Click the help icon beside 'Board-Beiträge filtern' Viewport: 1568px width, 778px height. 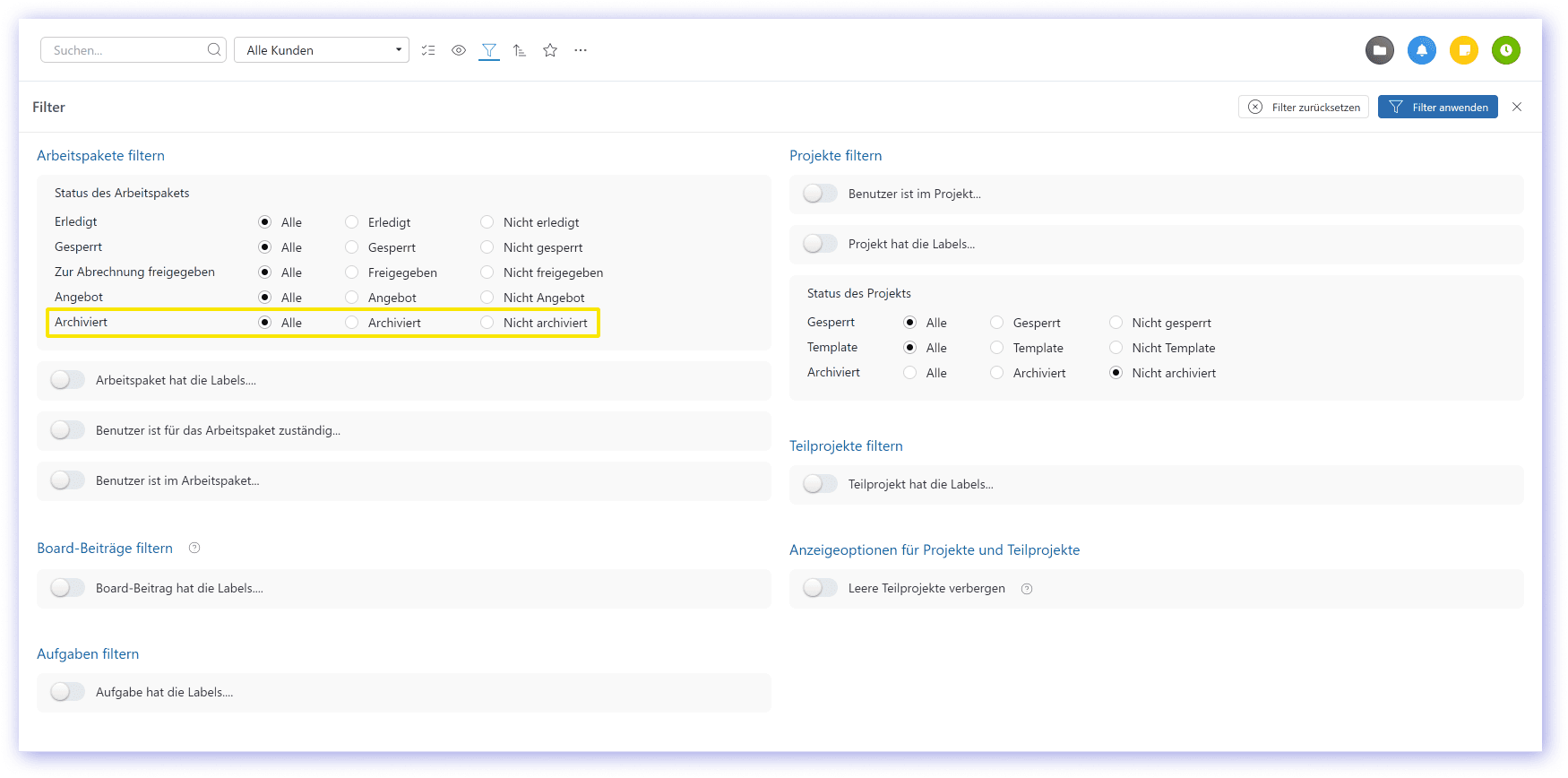pos(194,548)
